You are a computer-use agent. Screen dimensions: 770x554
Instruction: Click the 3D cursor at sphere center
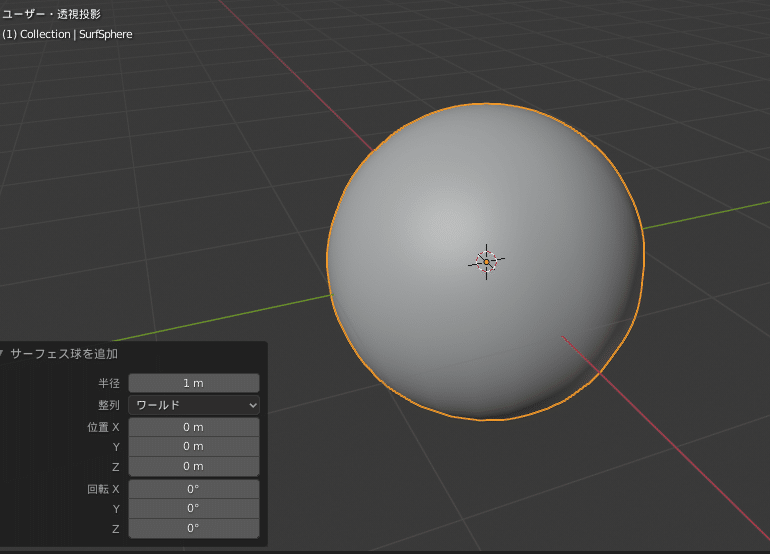click(486, 262)
